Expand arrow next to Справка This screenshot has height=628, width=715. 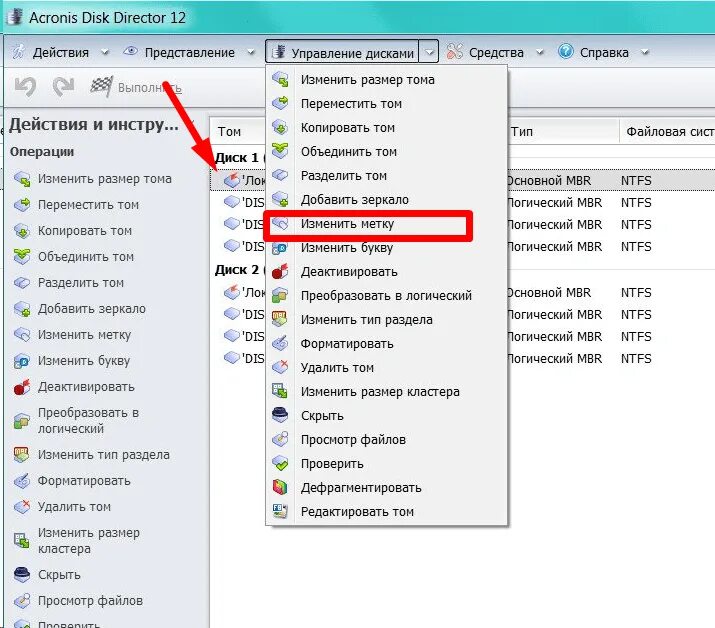(645, 52)
